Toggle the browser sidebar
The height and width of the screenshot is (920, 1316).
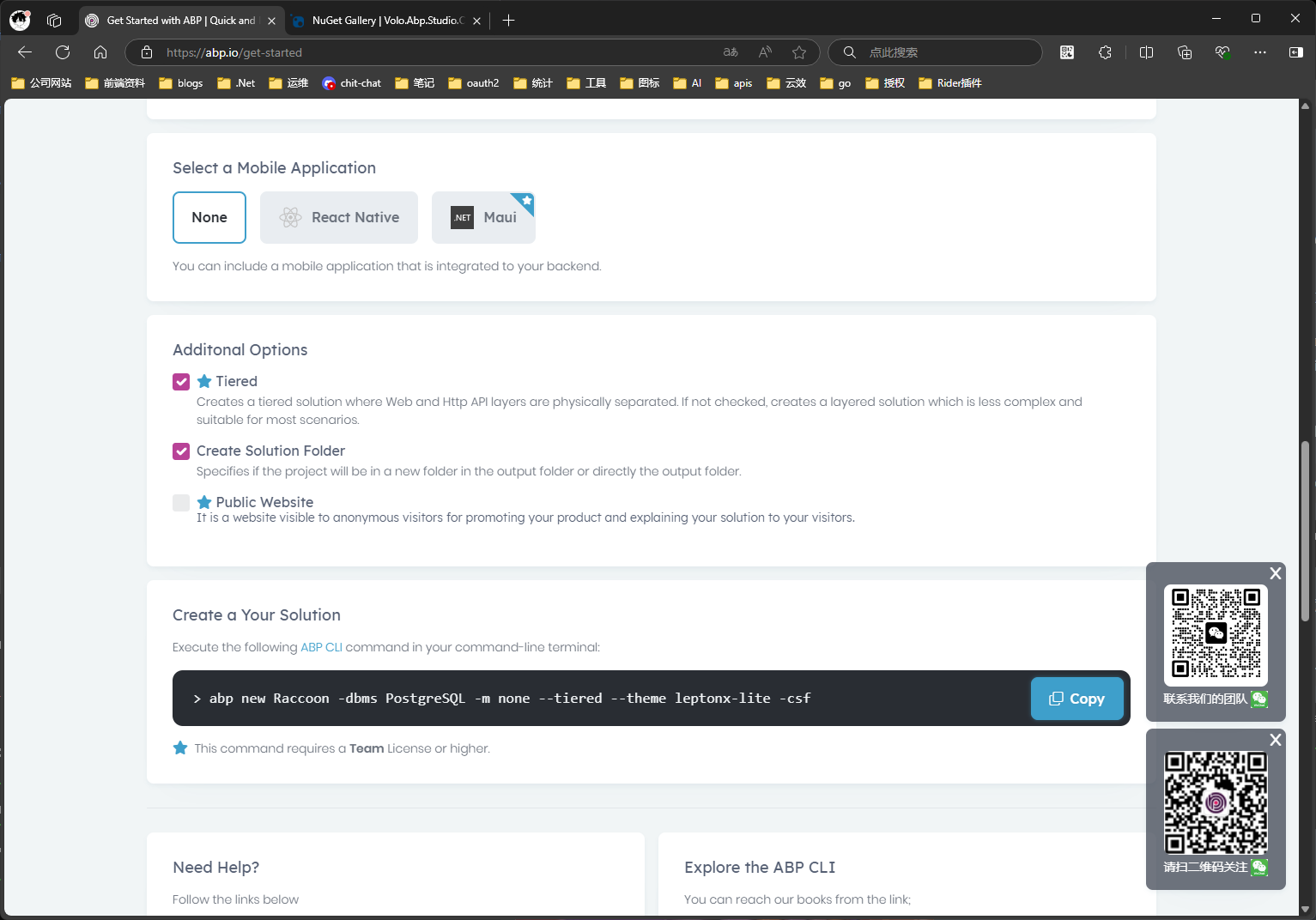(1296, 52)
